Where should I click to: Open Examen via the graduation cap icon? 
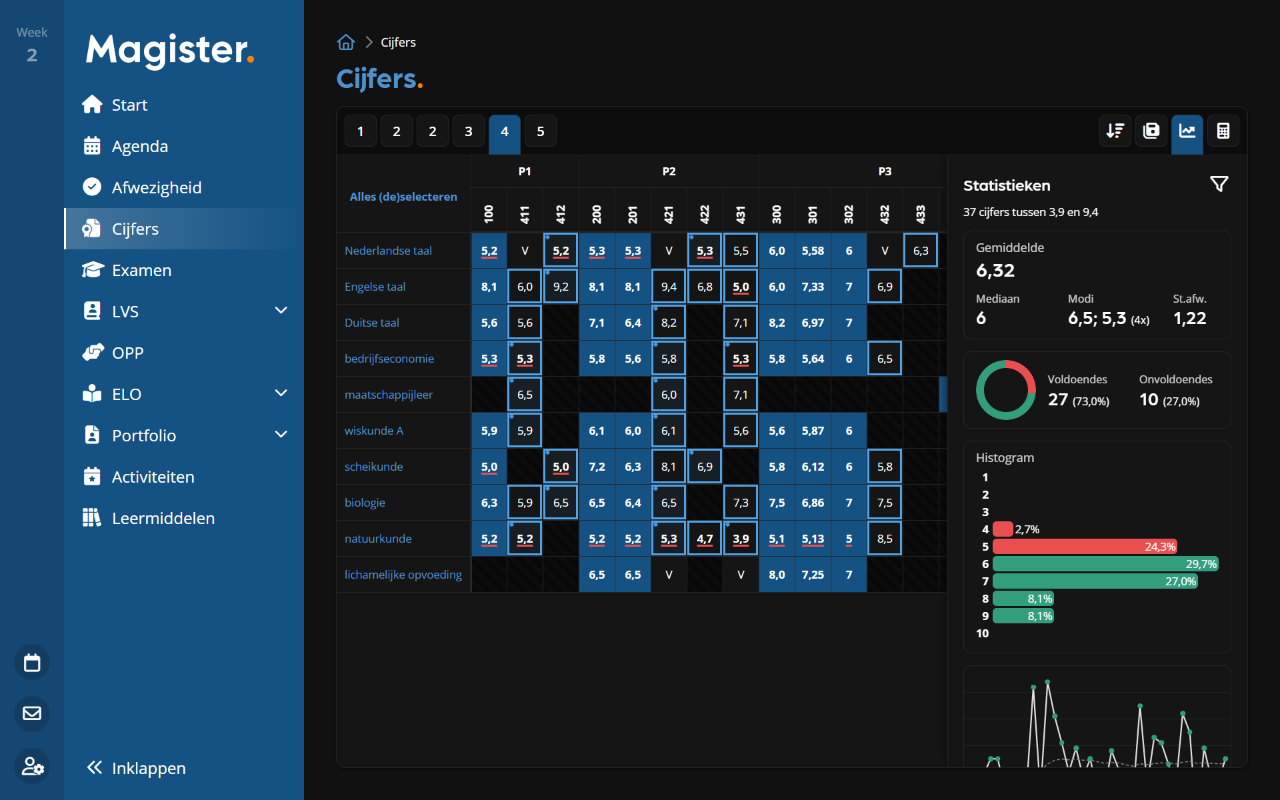[92, 270]
